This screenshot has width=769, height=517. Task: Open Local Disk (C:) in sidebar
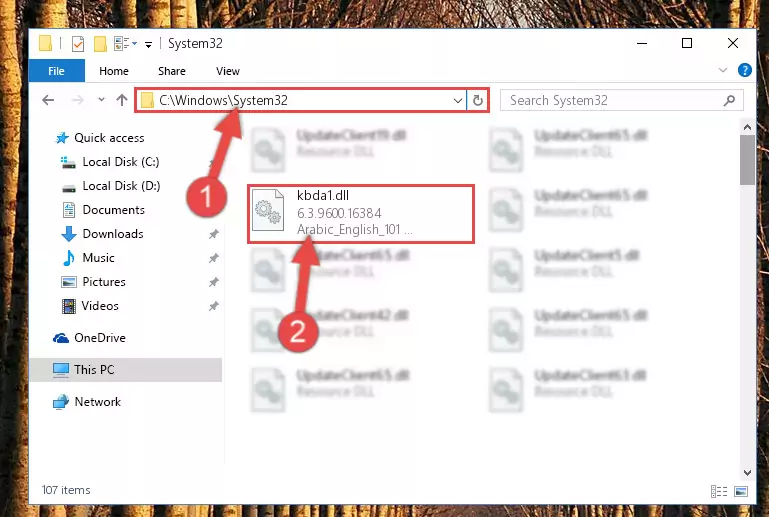(x=110, y=162)
